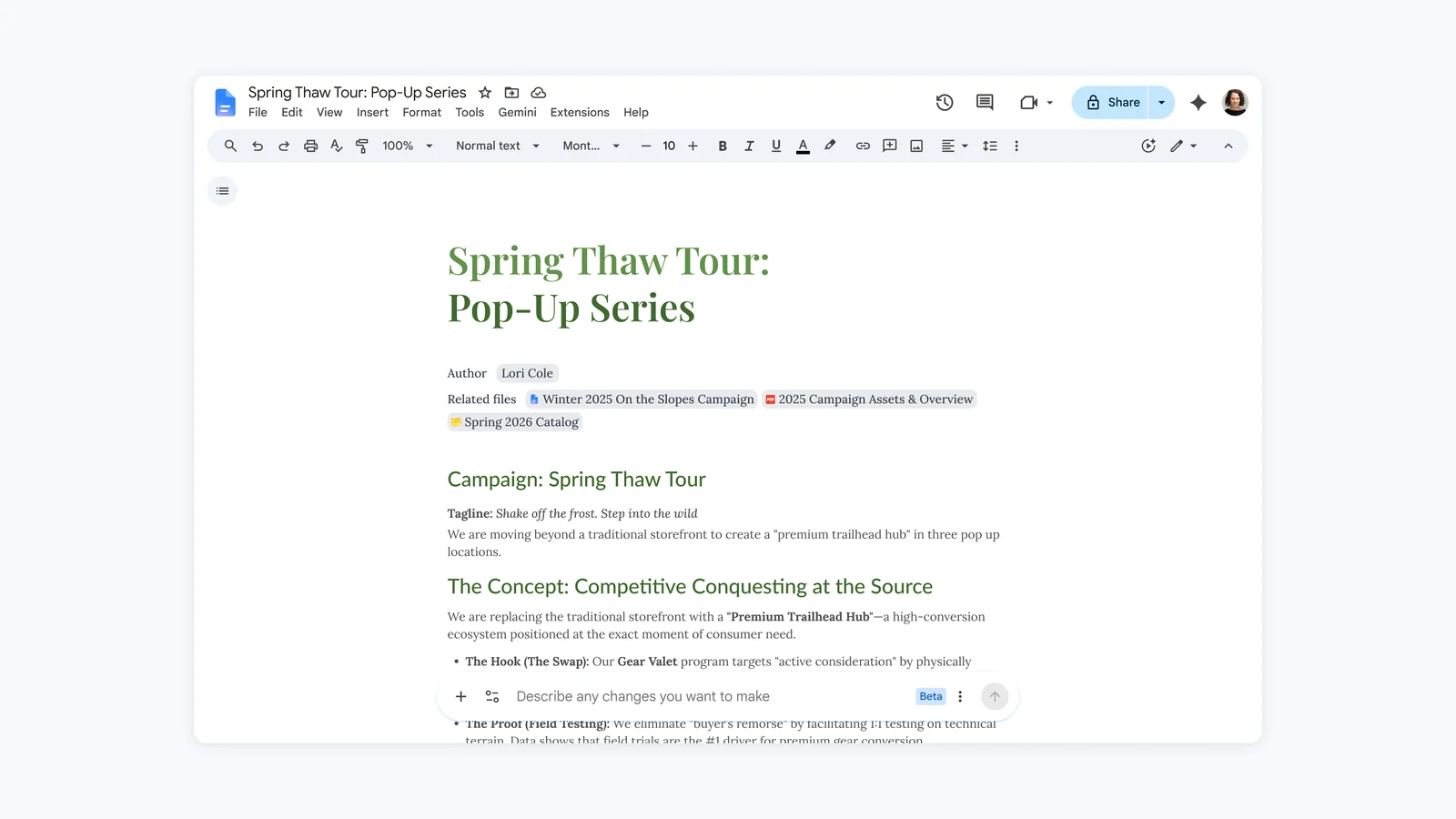
Task: Insert an image
Action: pos(916,146)
